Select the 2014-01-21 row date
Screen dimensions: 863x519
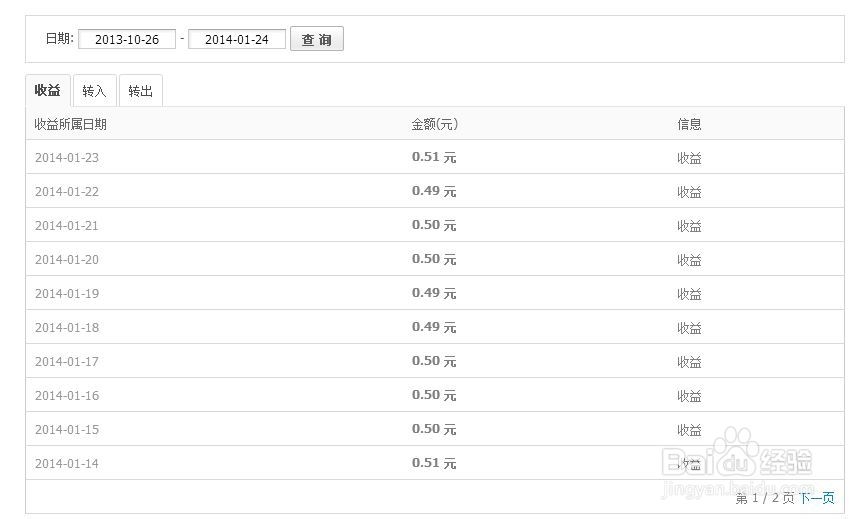(x=67, y=226)
